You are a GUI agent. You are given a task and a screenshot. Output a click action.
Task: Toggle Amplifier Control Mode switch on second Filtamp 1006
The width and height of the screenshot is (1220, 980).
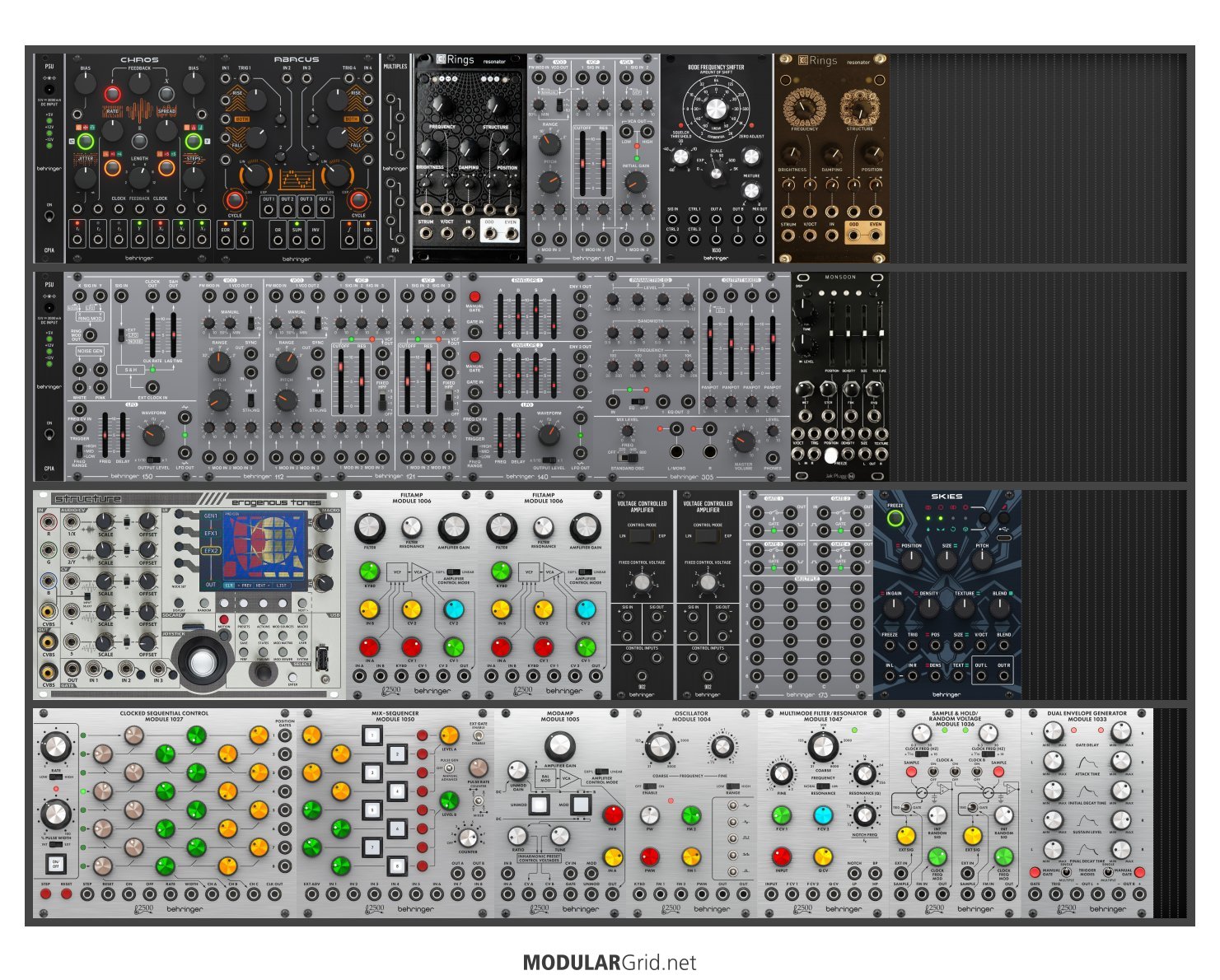click(587, 572)
